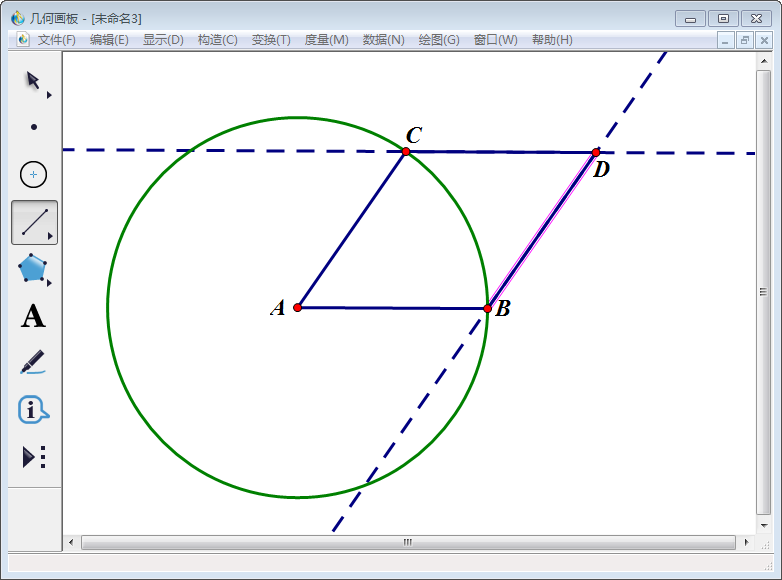Click the Geometer's Sketchpad title bar icon
Image resolution: width=782 pixels, height=580 pixels.
click(18, 18)
